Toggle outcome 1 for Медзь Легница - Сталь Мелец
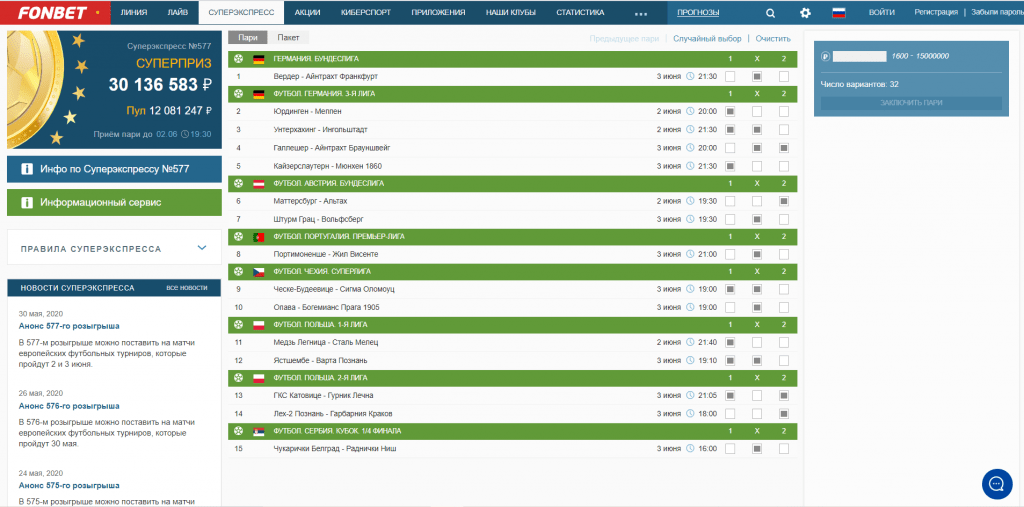This screenshot has width=1024, height=507. click(x=729, y=342)
